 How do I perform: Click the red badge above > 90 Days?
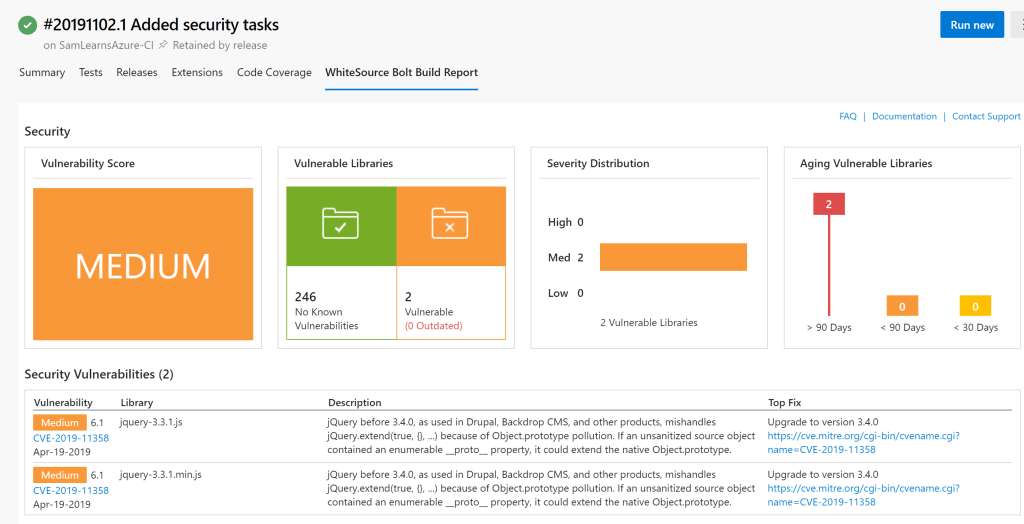[x=829, y=204]
